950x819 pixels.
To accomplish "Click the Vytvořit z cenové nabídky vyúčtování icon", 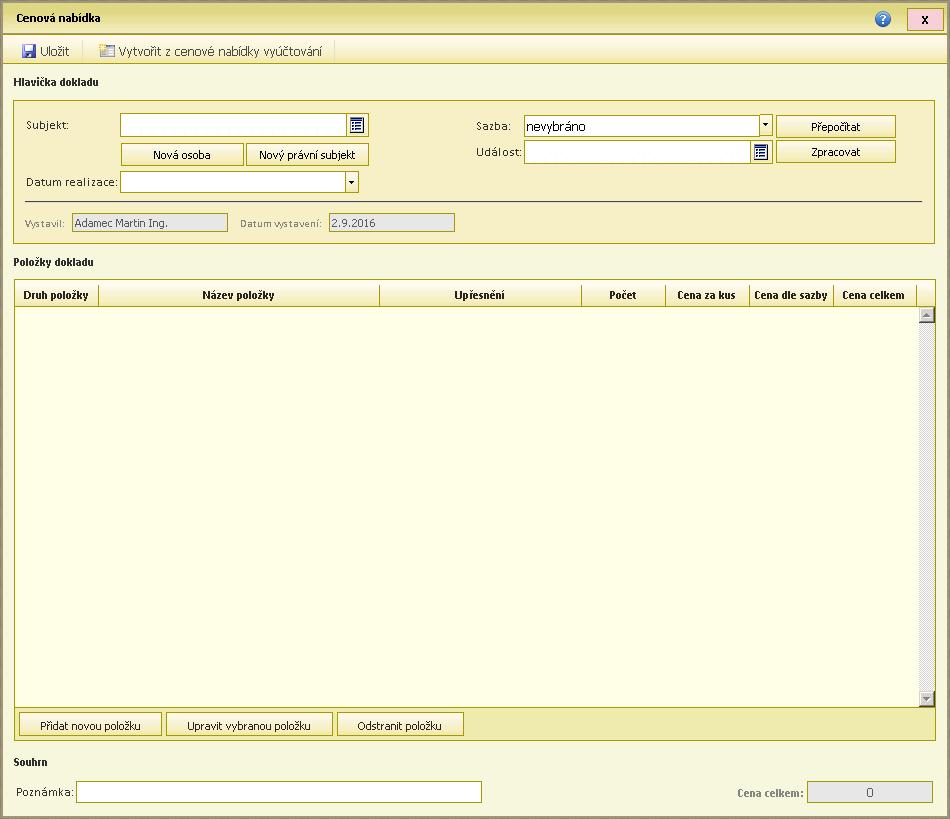I will pos(107,51).
